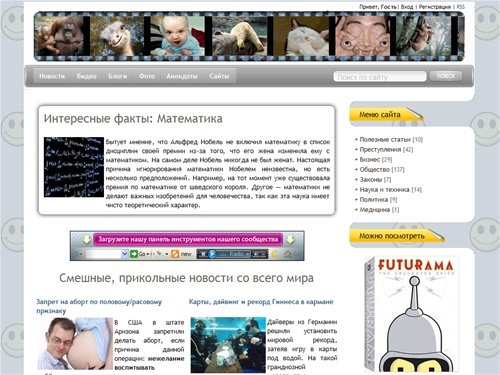Image resolution: width=500 pixels, height=375 pixels.
Task: Open the RSS feed link
Action: [460, 7]
